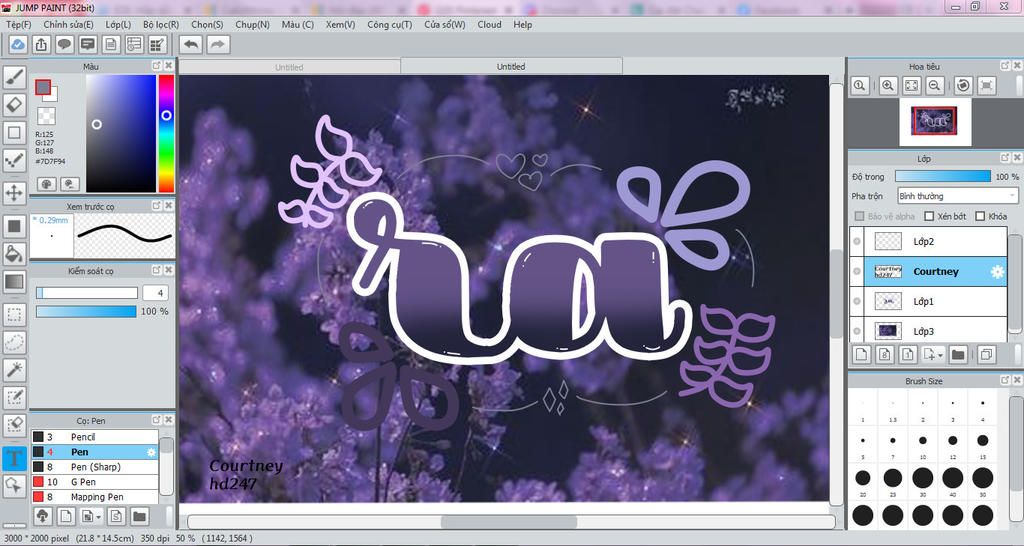Select the Operation/object select tool

click(14, 485)
